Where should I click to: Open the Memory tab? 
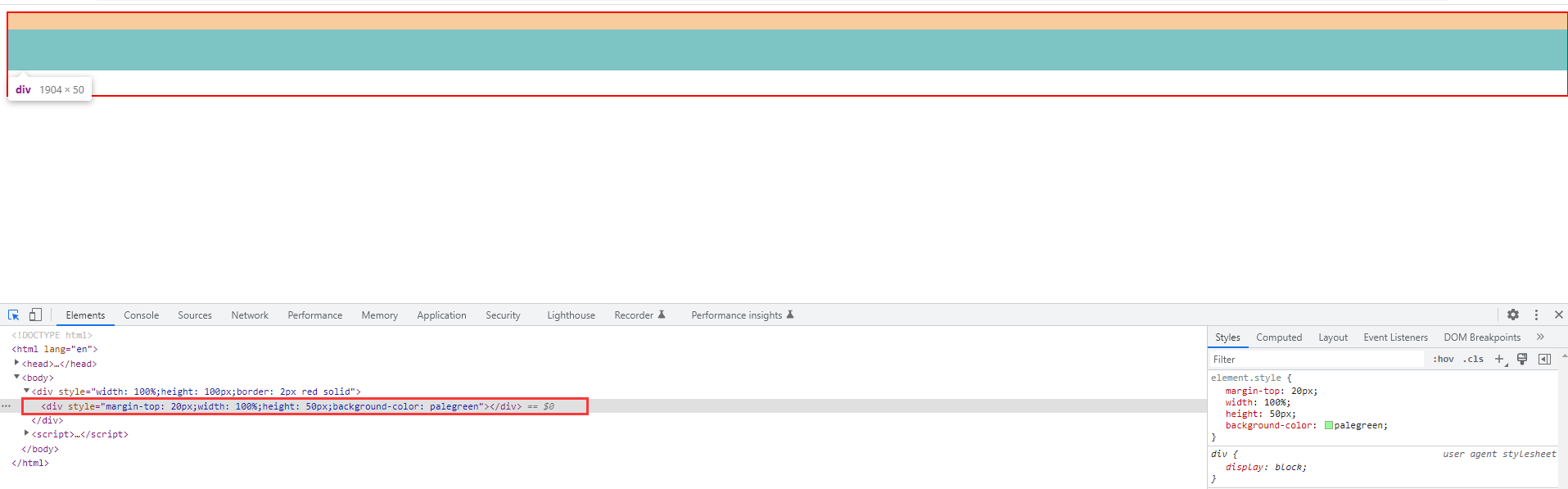click(380, 315)
